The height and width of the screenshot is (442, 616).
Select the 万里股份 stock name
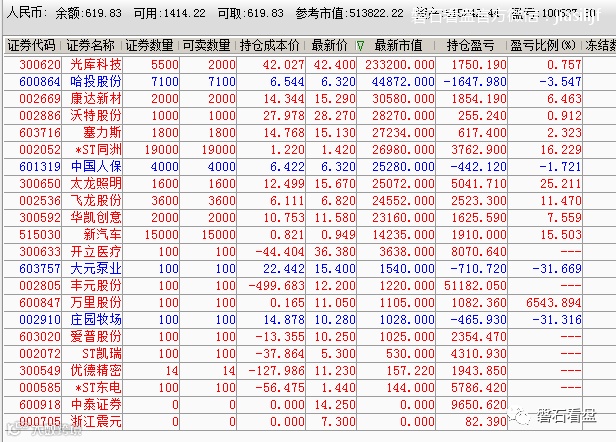tap(96, 303)
